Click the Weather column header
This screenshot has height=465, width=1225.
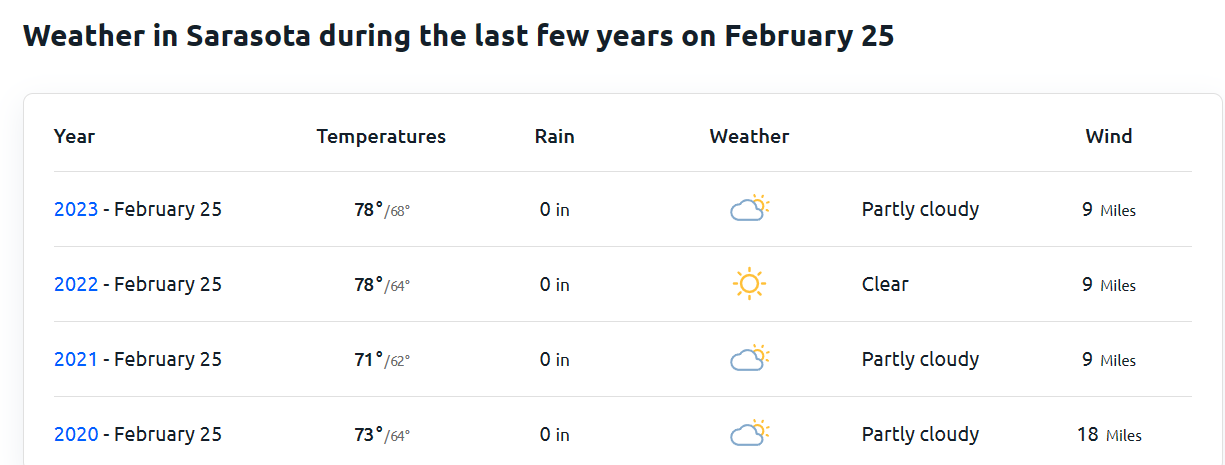pos(749,136)
